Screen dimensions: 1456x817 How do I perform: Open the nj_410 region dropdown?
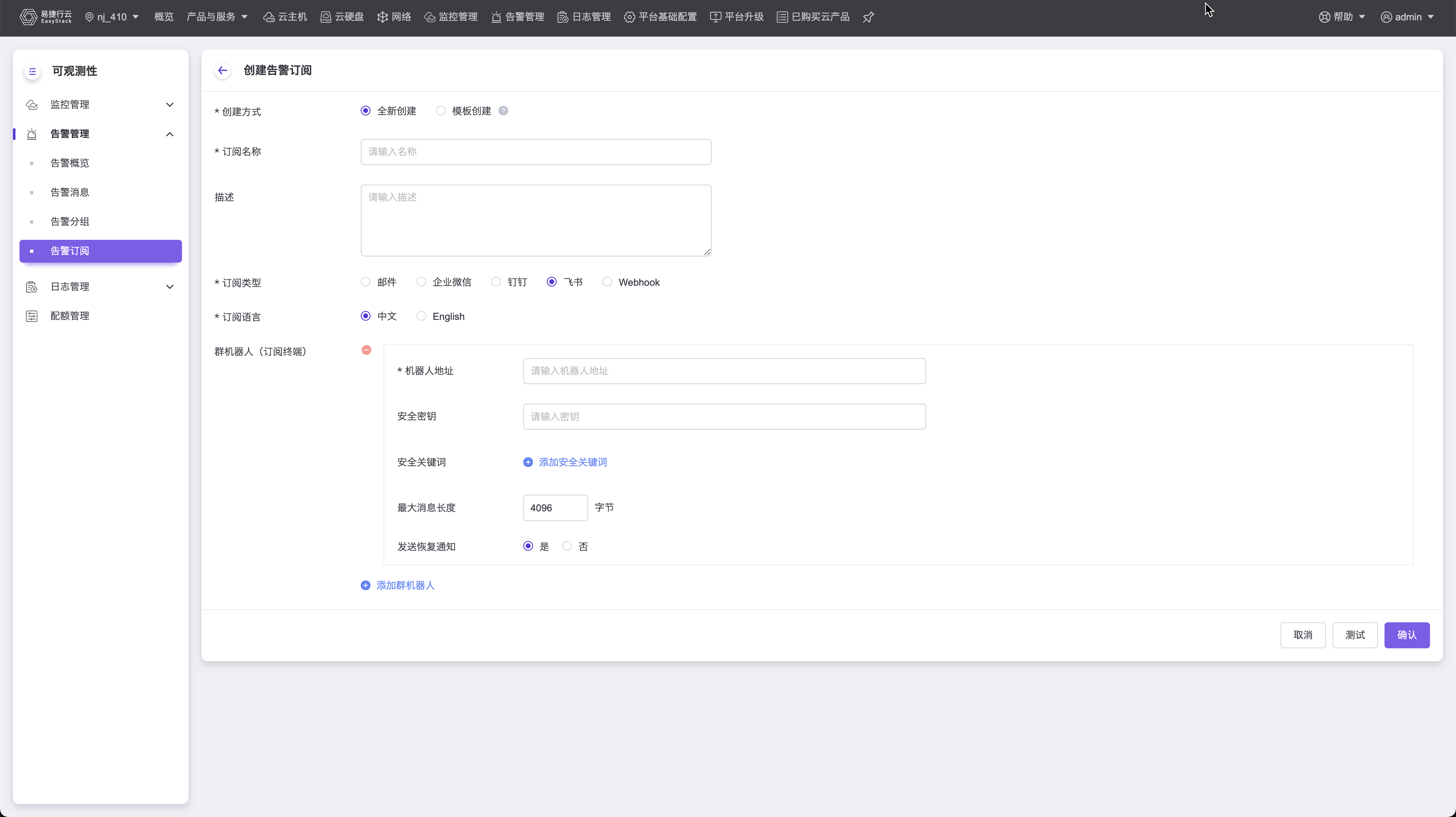click(112, 17)
